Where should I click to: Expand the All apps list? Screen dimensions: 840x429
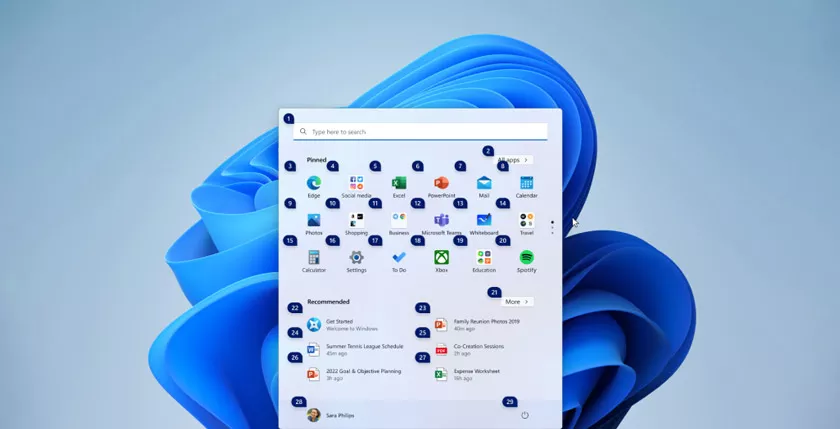tap(513, 160)
